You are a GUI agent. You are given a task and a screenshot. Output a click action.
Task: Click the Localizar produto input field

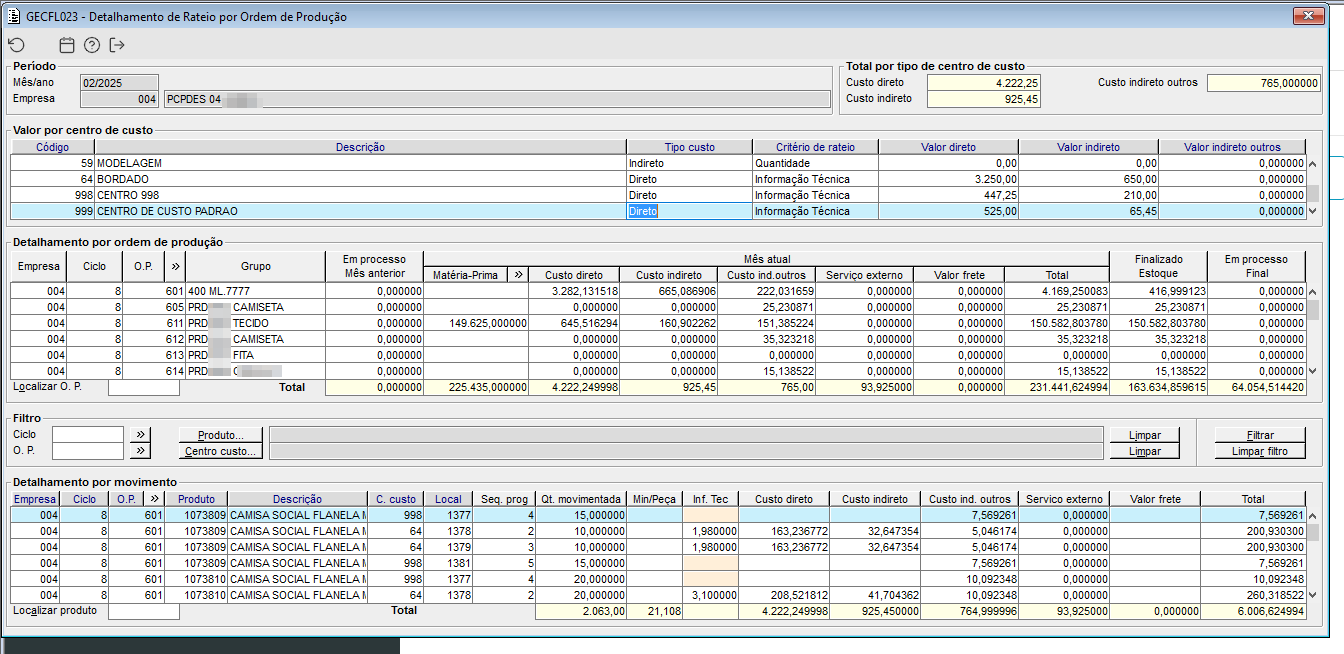pyautogui.click(x=143, y=611)
